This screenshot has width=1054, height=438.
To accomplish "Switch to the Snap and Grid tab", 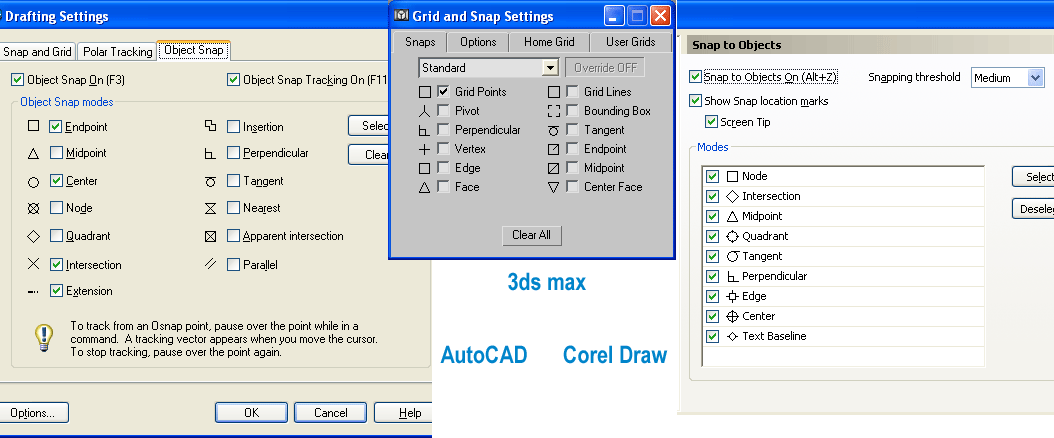I will (38, 52).
